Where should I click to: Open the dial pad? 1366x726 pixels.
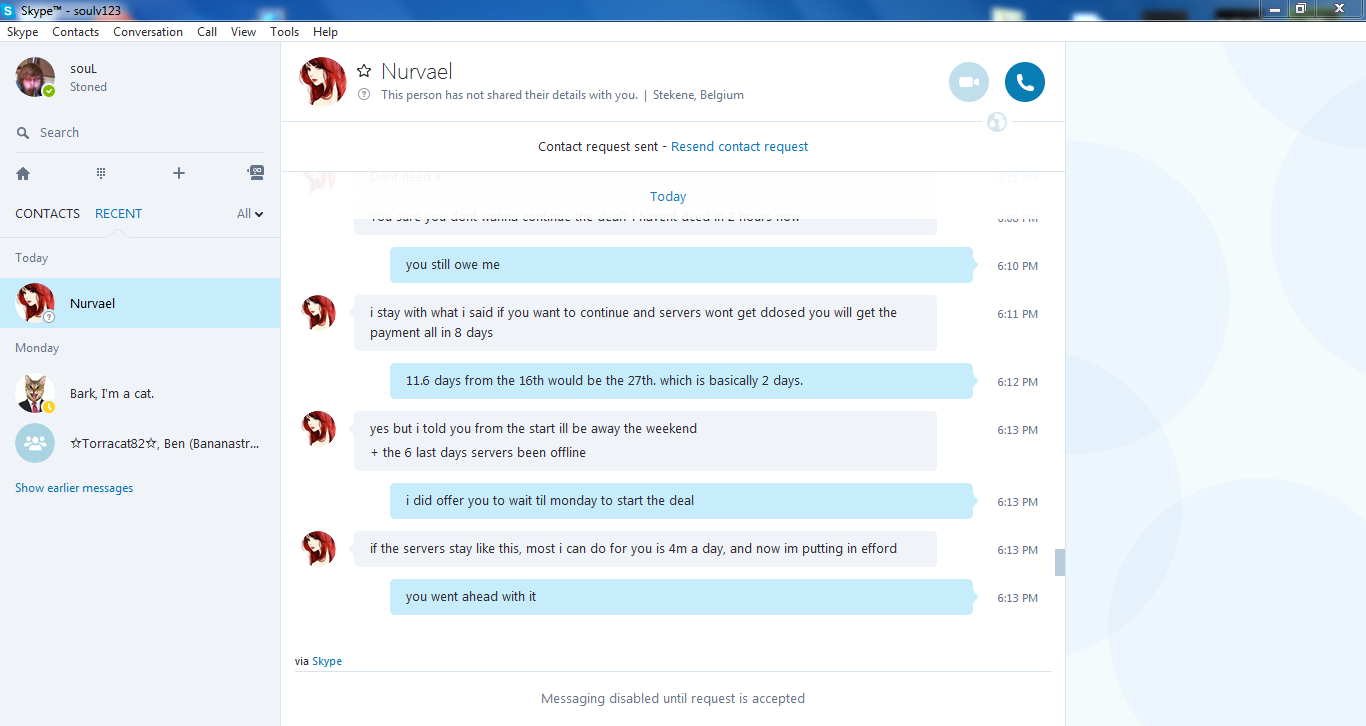coord(101,173)
